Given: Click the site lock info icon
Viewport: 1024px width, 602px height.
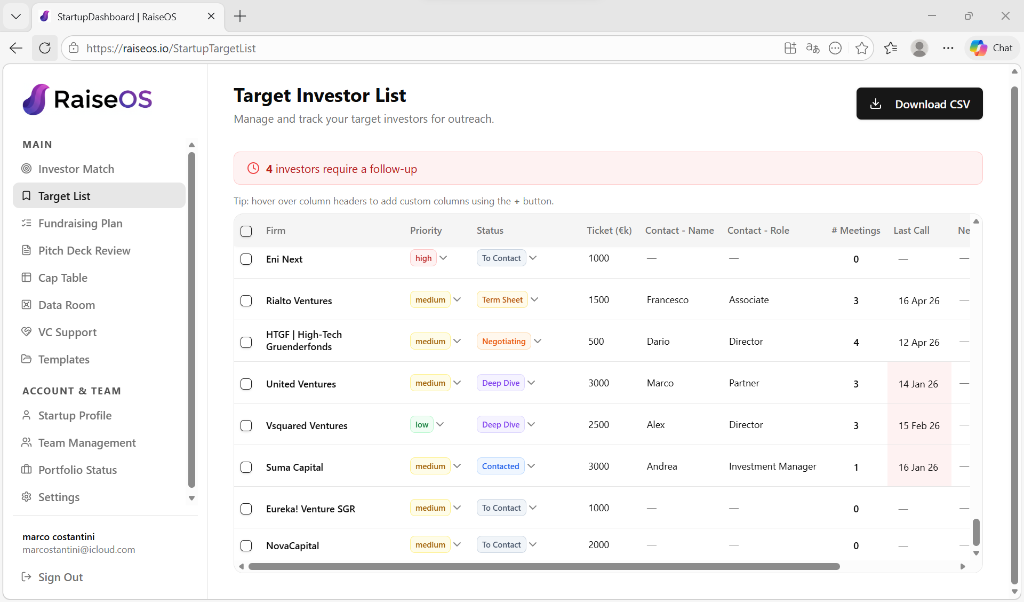Looking at the screenshot, I should 74,48.
